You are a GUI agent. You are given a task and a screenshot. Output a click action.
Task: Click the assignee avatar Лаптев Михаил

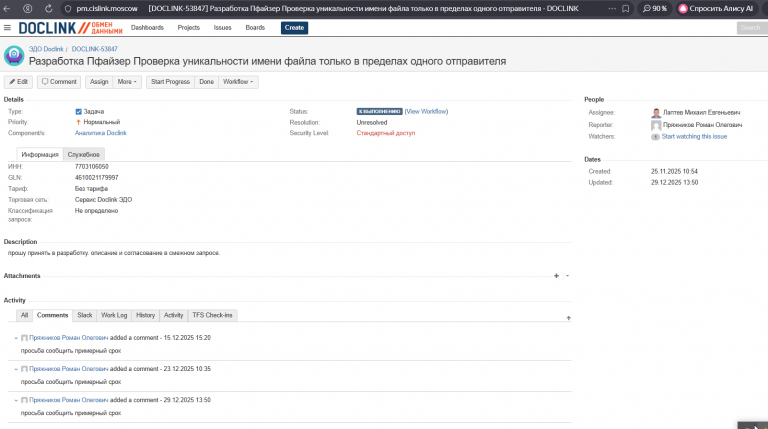656,113
